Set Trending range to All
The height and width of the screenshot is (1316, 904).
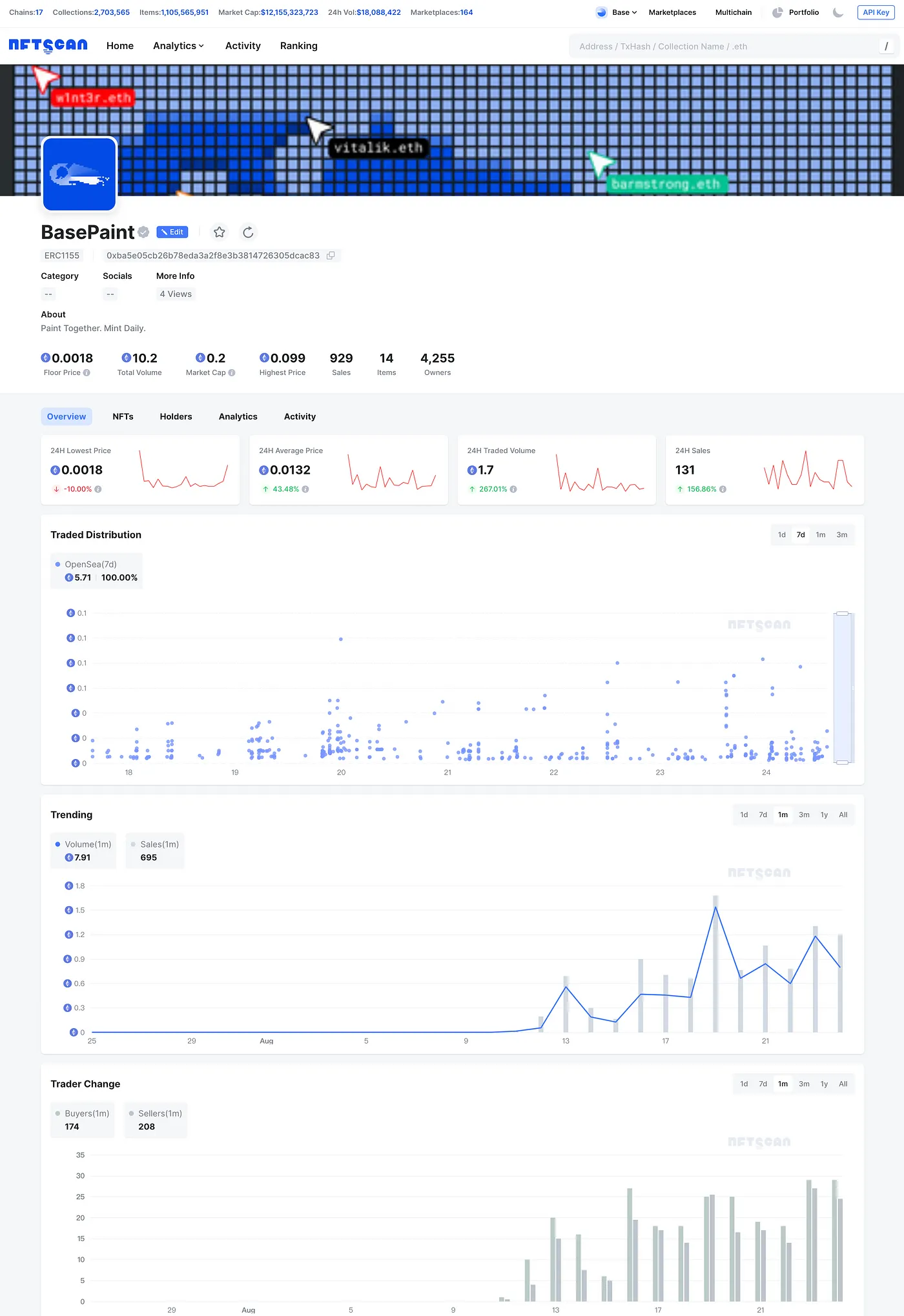[x=843, y=815]
